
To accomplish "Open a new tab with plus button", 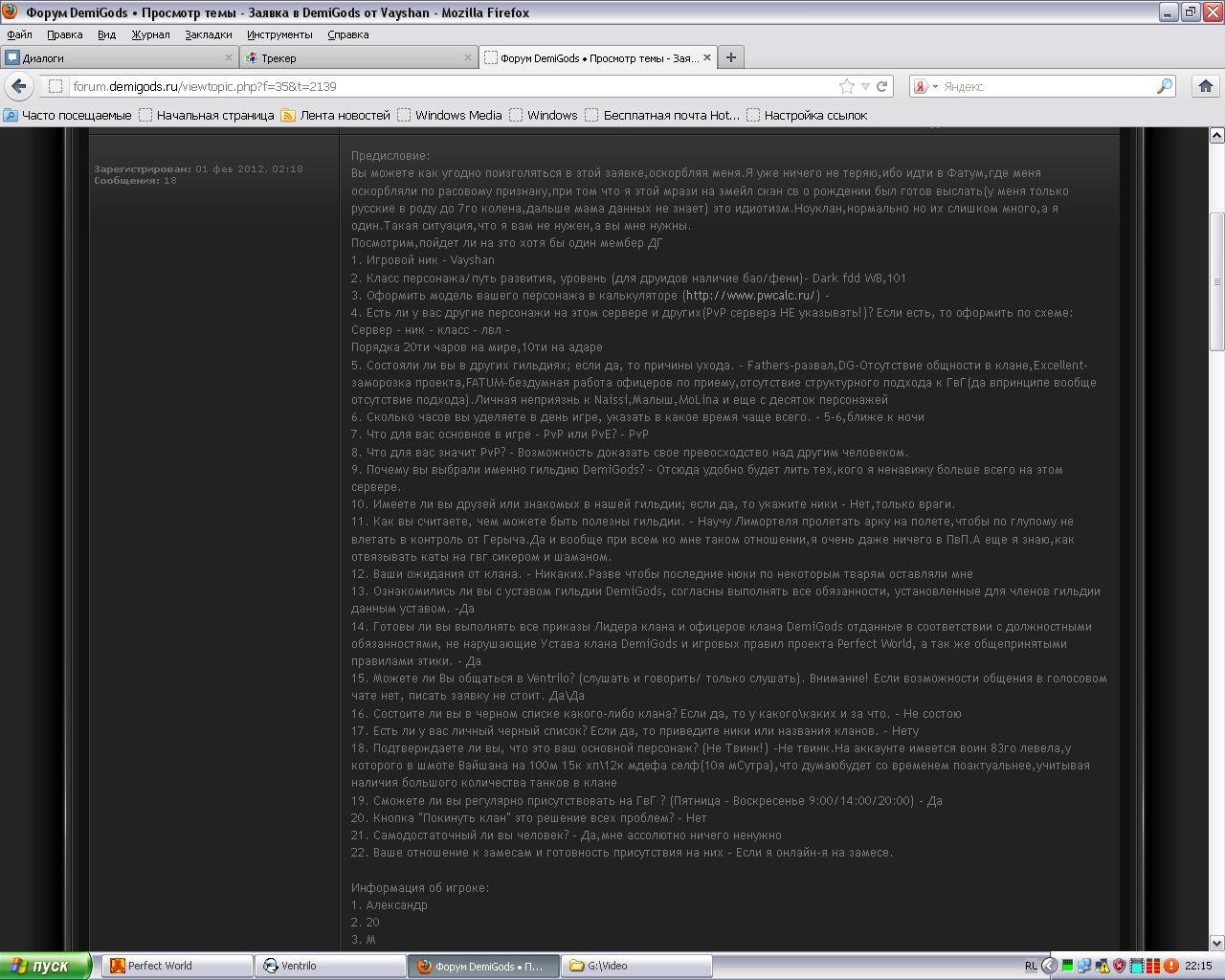I will [731, 57].
